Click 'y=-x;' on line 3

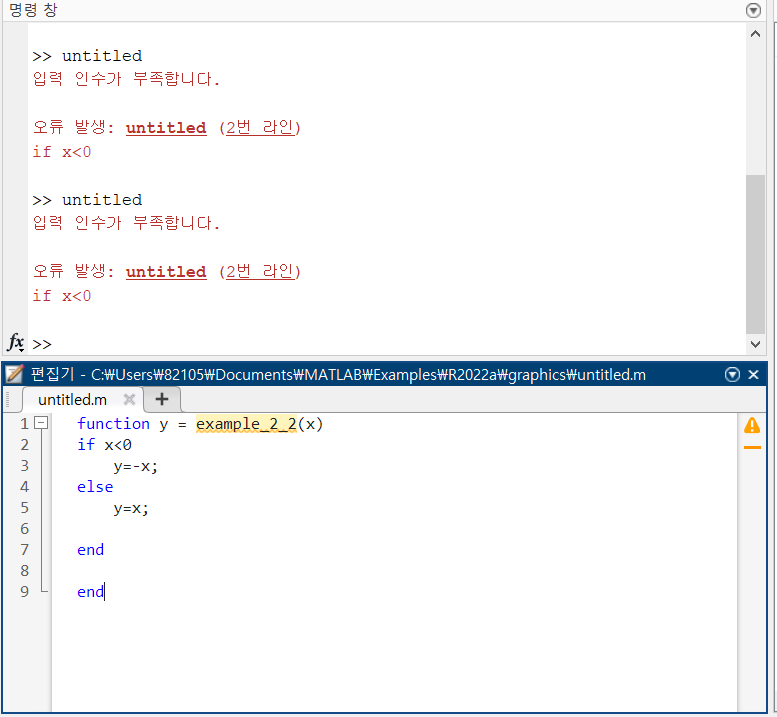(x=135, y=466)
